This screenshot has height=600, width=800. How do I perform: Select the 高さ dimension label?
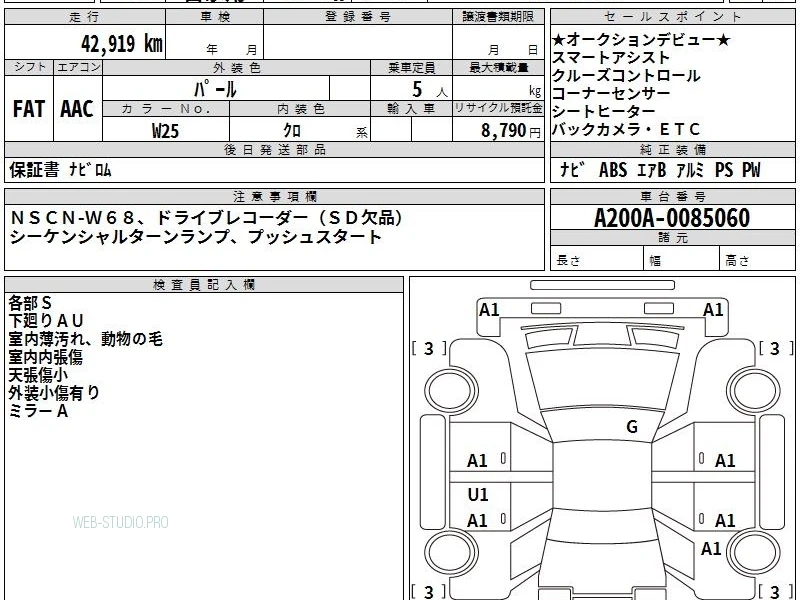pos(737,261)
